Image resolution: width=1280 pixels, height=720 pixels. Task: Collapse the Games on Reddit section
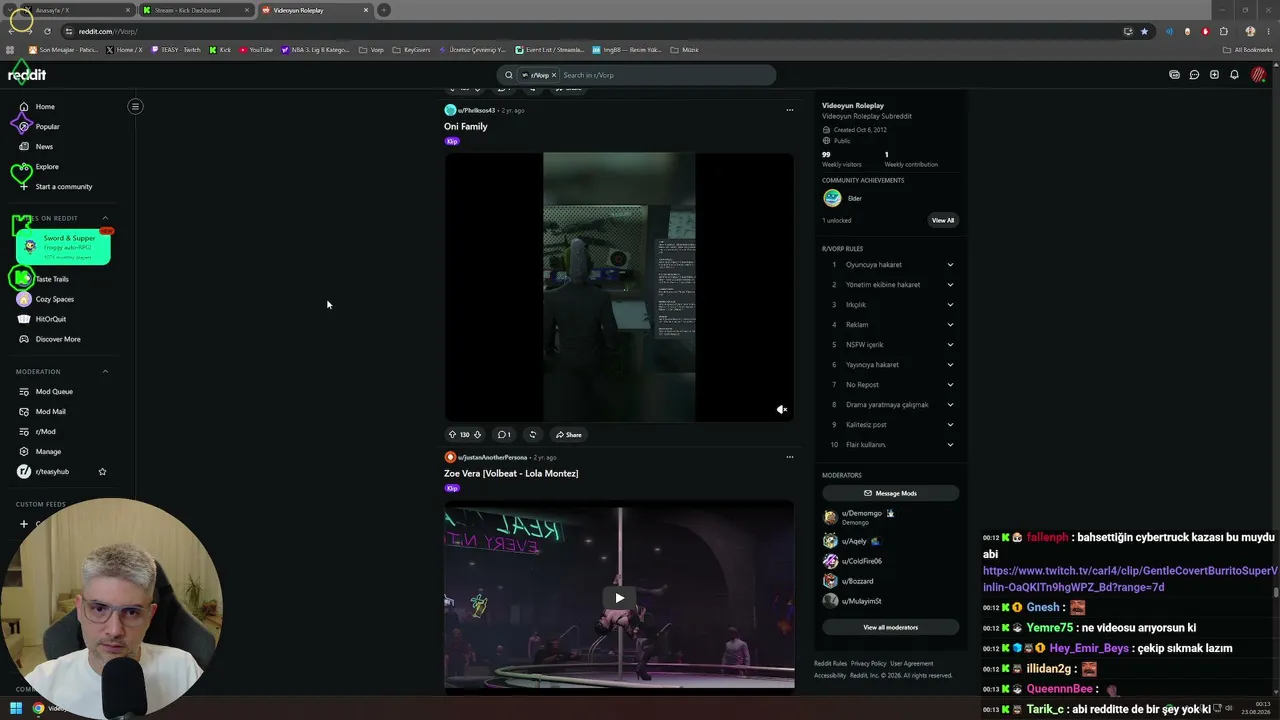(x=105, y=218)
